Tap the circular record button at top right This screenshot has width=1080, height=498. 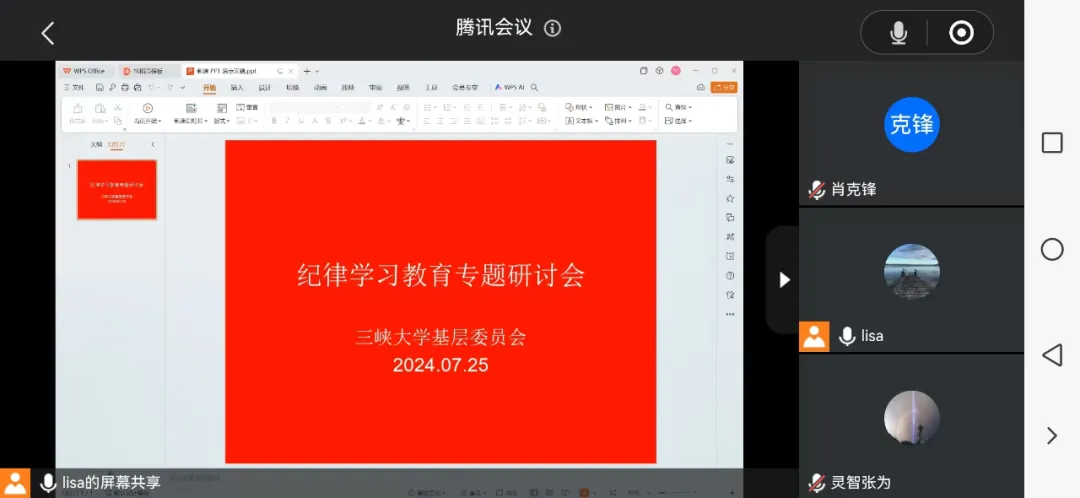tap(961, 33)
